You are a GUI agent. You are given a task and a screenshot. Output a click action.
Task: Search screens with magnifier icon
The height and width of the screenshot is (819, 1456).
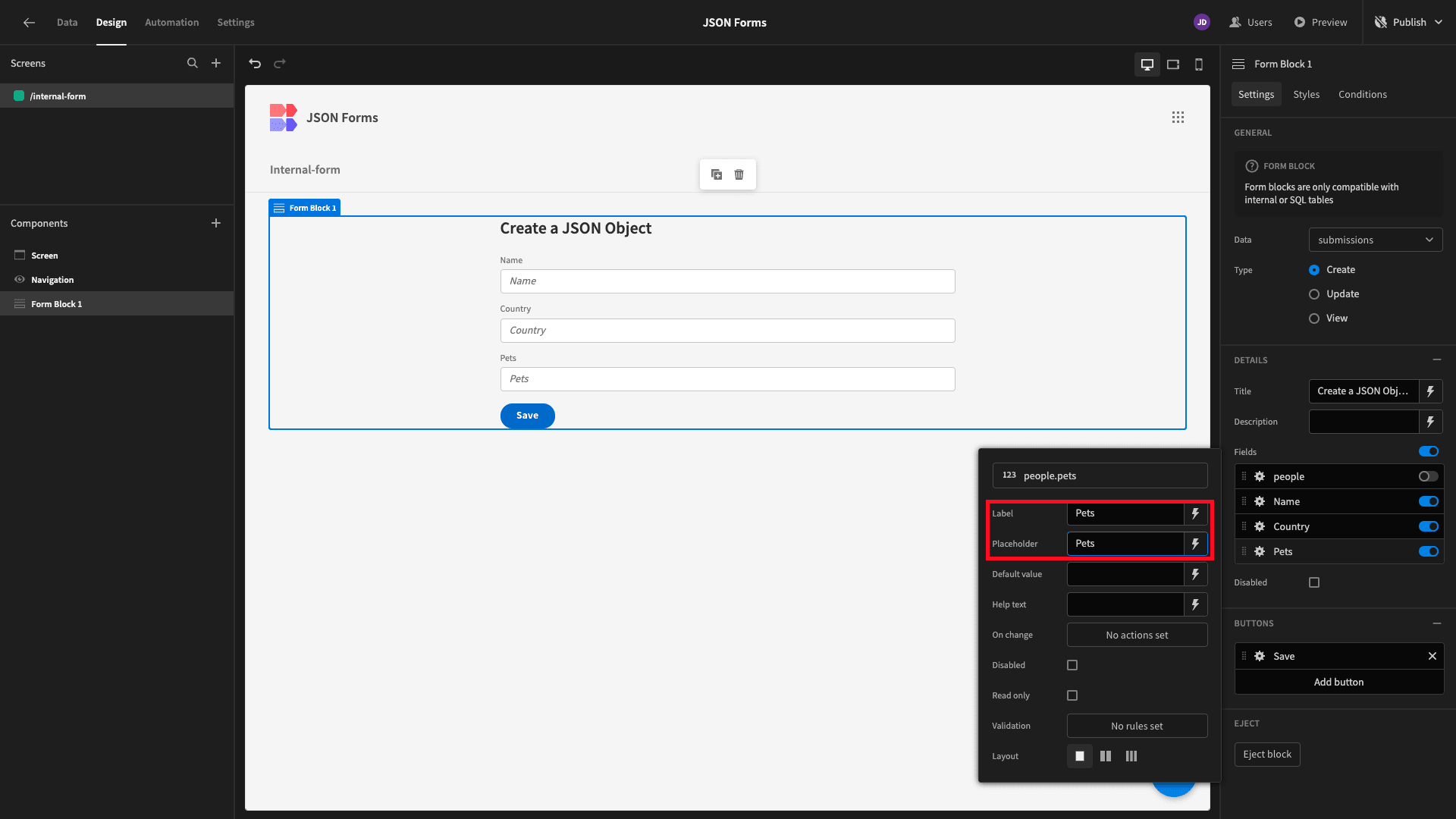193,63
